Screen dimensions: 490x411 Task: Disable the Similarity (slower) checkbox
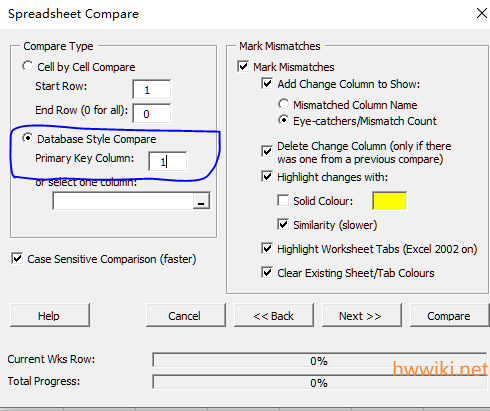283,224
